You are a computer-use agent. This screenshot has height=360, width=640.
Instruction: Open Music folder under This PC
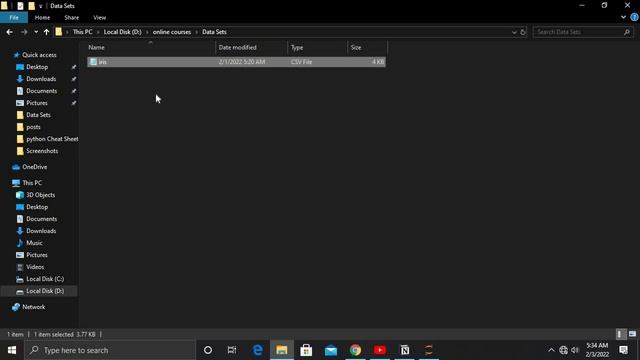[34, 243]
